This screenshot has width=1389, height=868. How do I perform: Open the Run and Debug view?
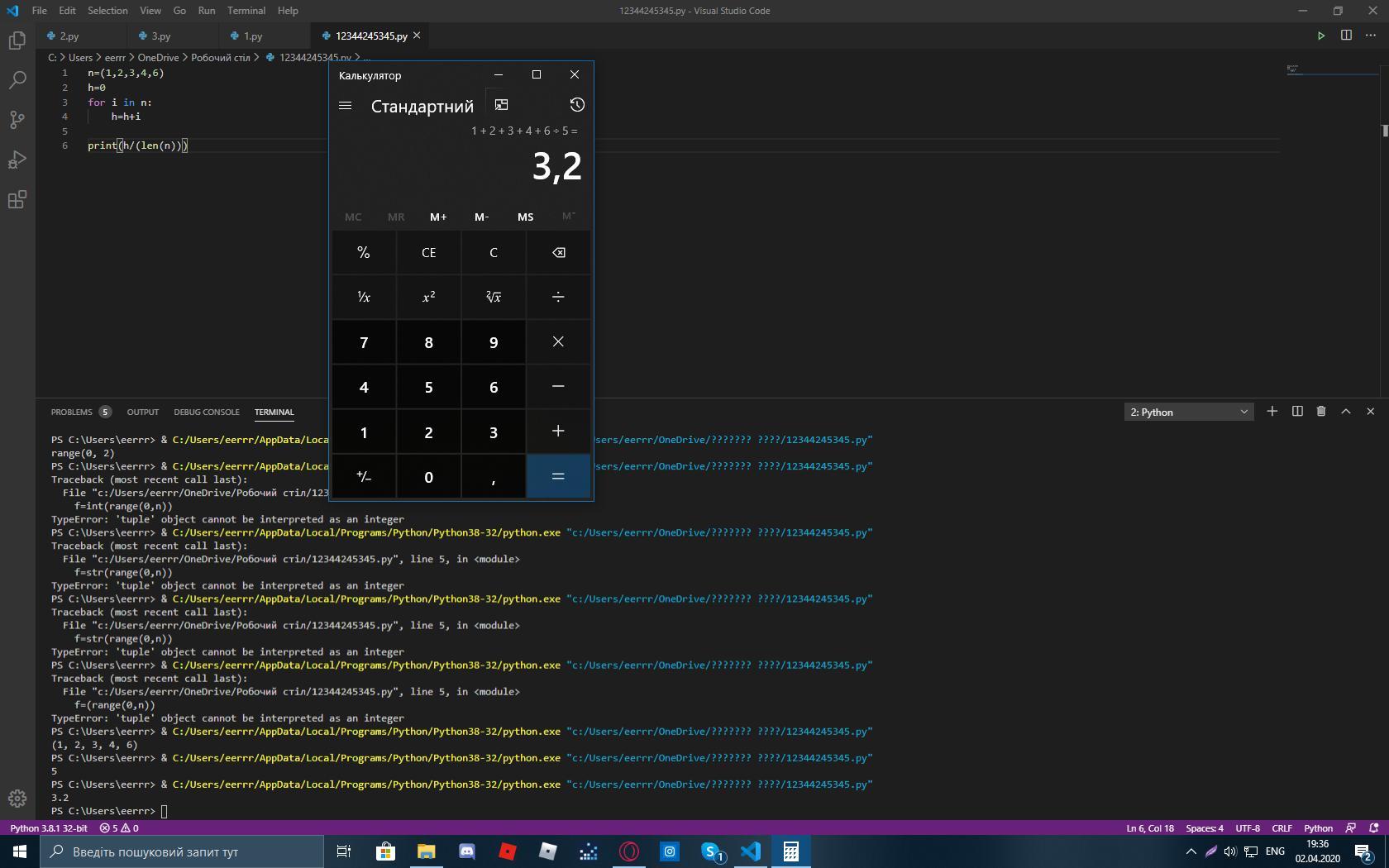[17, 160]
